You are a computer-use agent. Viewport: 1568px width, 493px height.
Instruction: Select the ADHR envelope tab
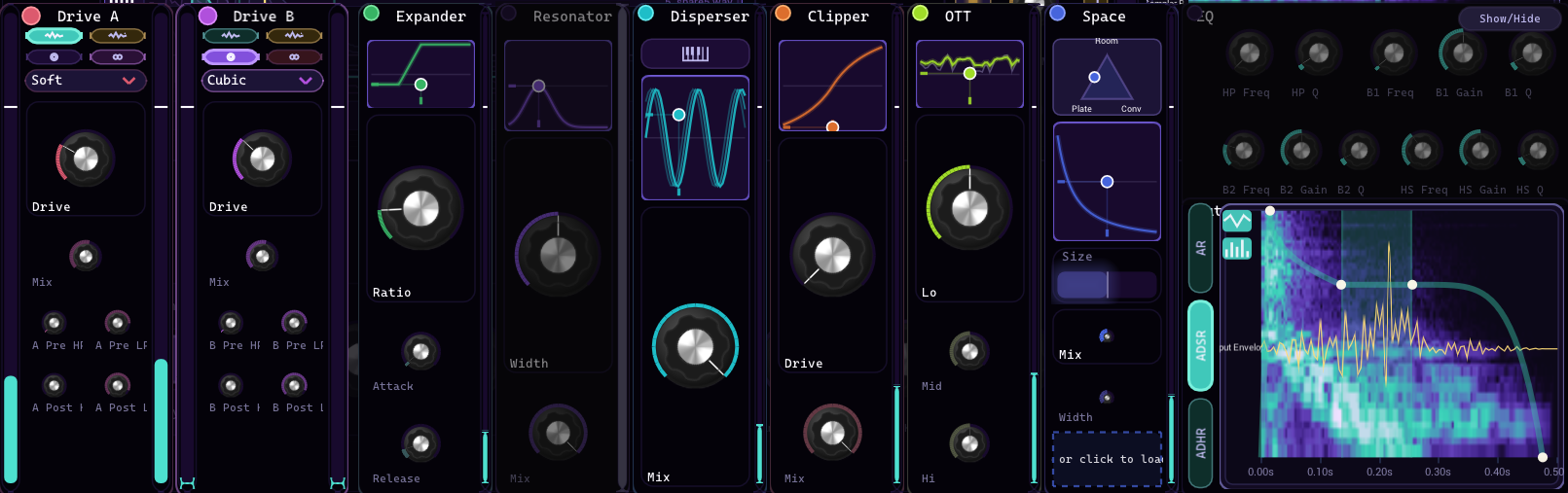(1201, 443)
